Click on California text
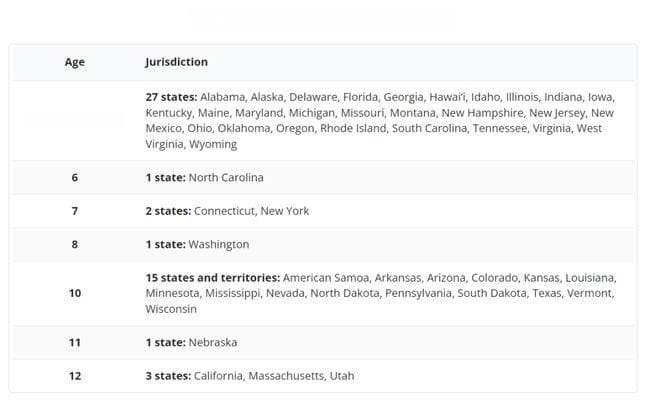 click(218, 376)
